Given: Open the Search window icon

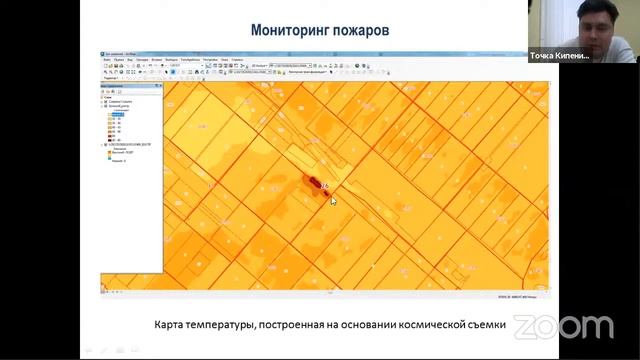Looking at the screenshot, I should (226, 66).
